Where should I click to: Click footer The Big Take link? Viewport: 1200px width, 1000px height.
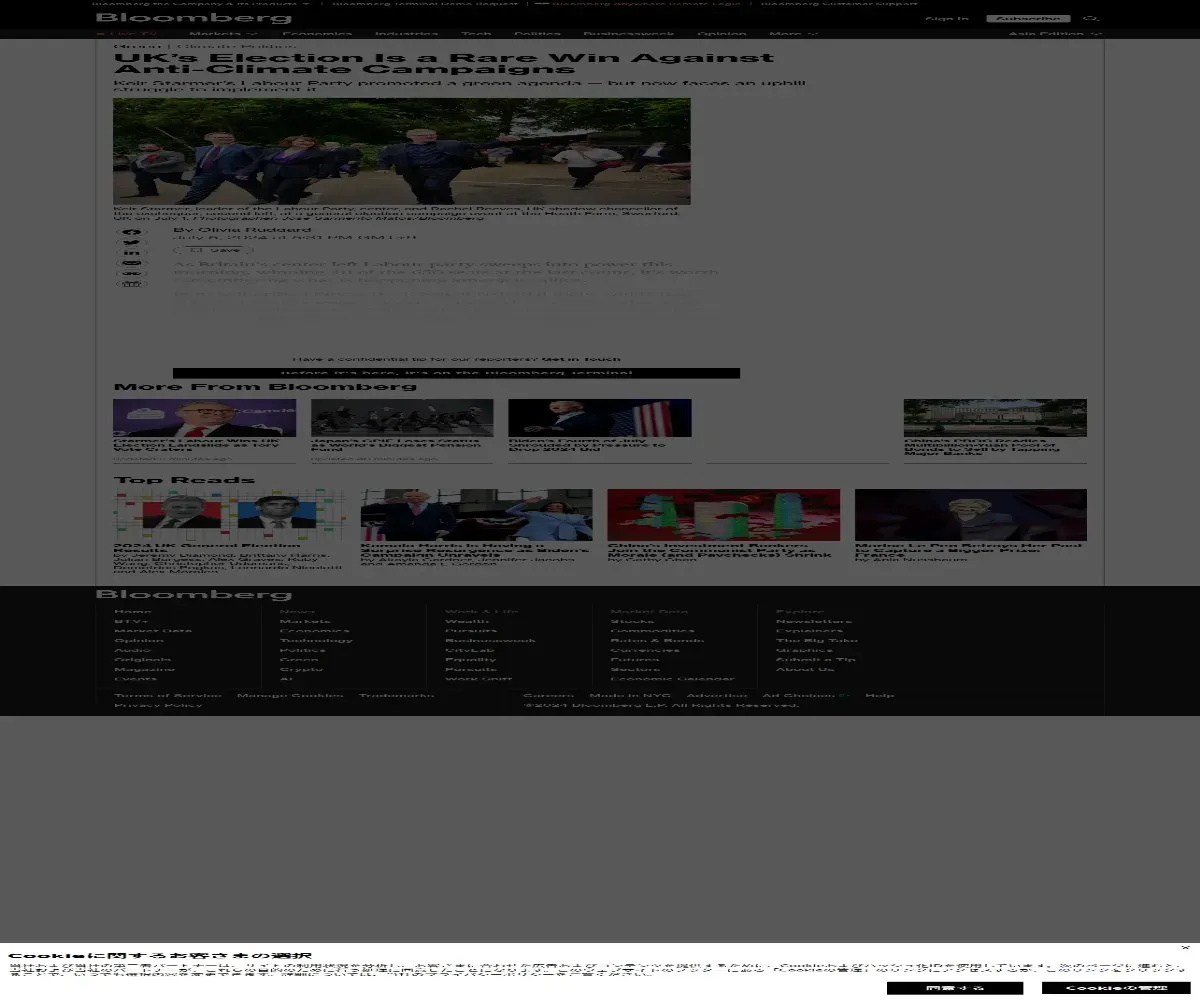(816, 641)
